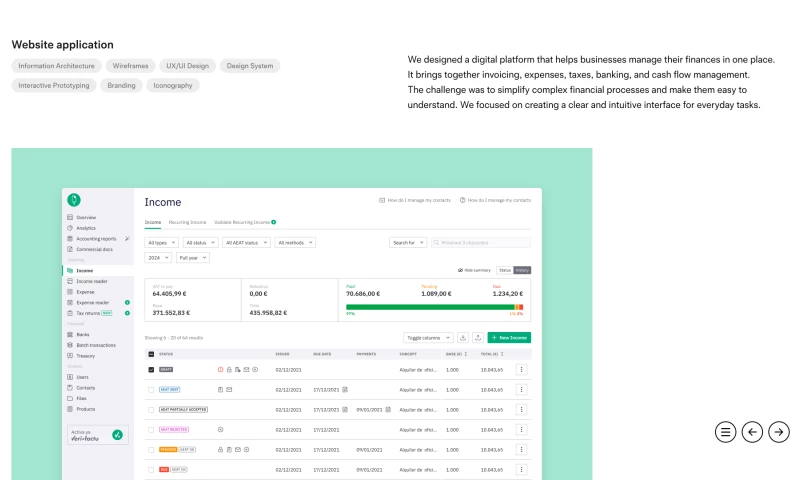Image resolution: width=800 pixels, height=480 pixels.
Task: Toggle the select-all checkbox in table header
Action: click(x=151, y=354)
